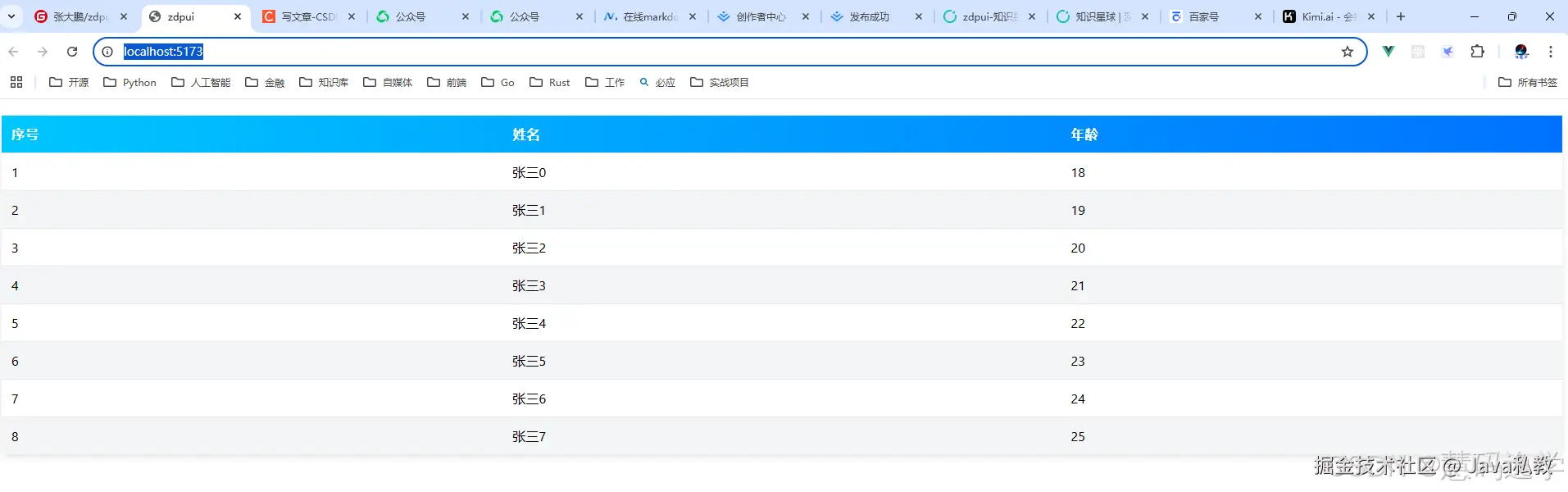
Task: Open the Python bookmark folder
Action: [130, 82]
